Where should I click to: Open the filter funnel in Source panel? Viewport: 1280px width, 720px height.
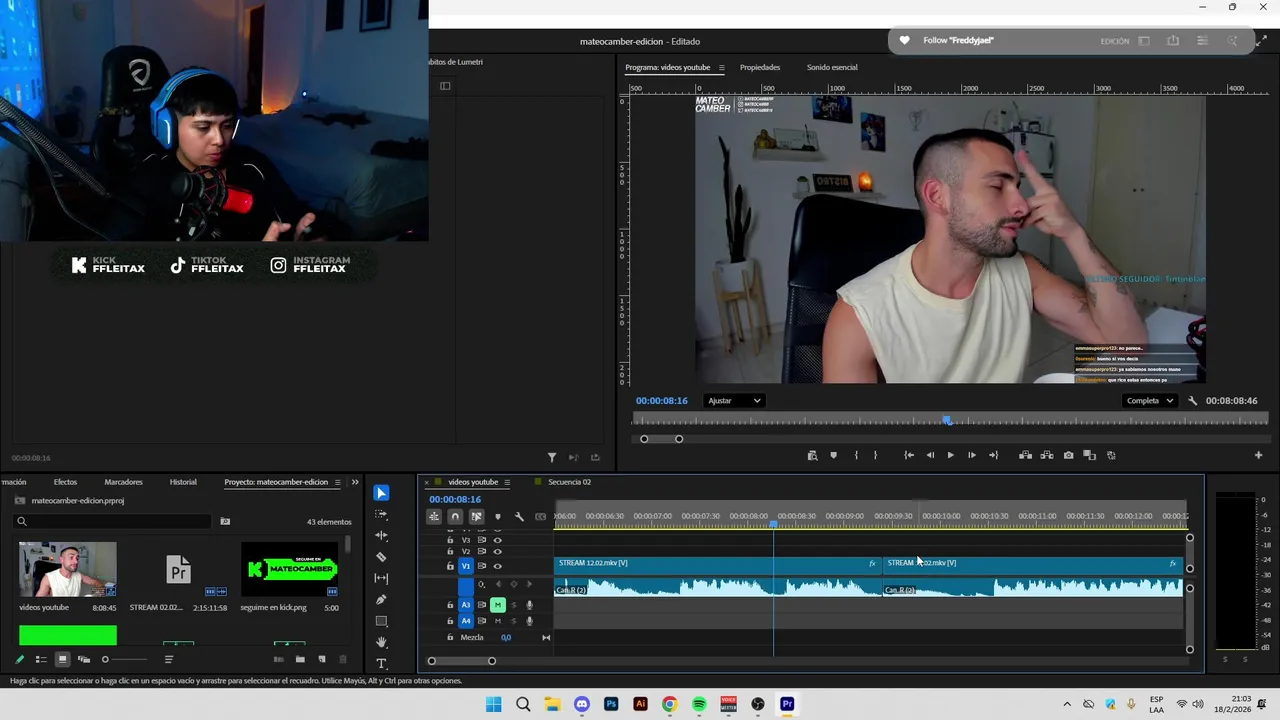coord(551,458)
